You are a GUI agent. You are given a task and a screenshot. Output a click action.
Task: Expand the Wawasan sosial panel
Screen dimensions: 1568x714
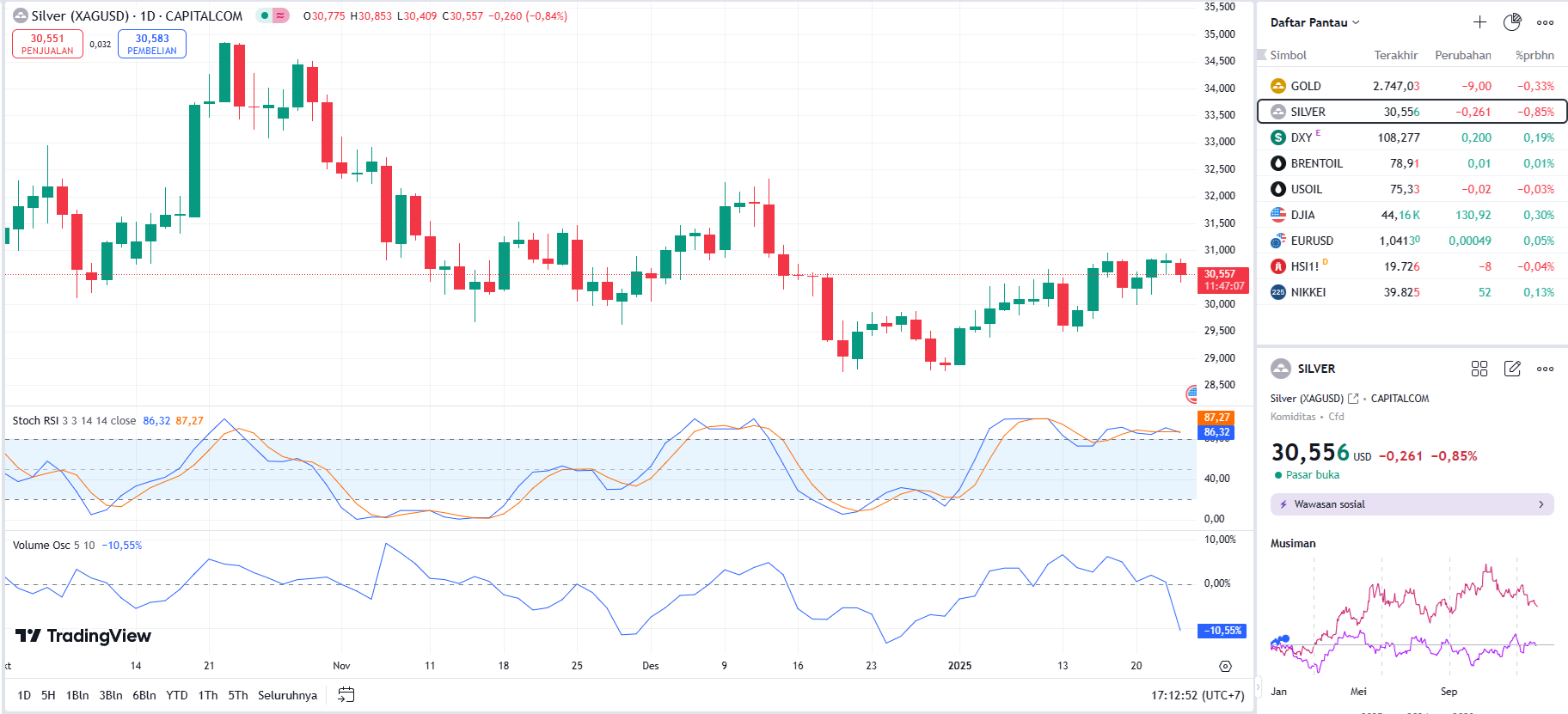(x=1412, y=504)
